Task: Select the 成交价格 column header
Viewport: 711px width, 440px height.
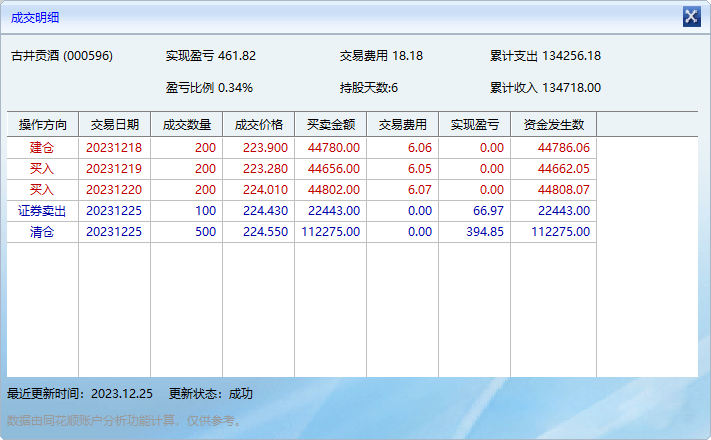Action: (x=258, y=125)
